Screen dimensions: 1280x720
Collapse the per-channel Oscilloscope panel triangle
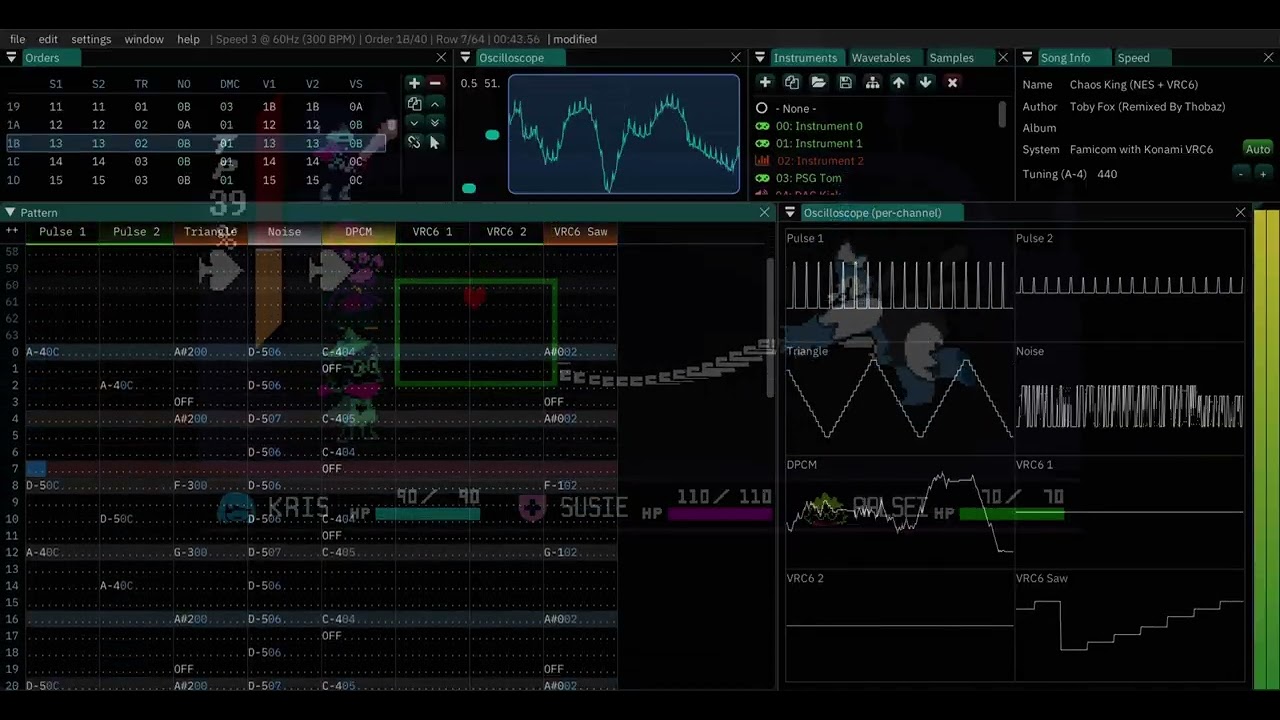click(x=791, y=213)
